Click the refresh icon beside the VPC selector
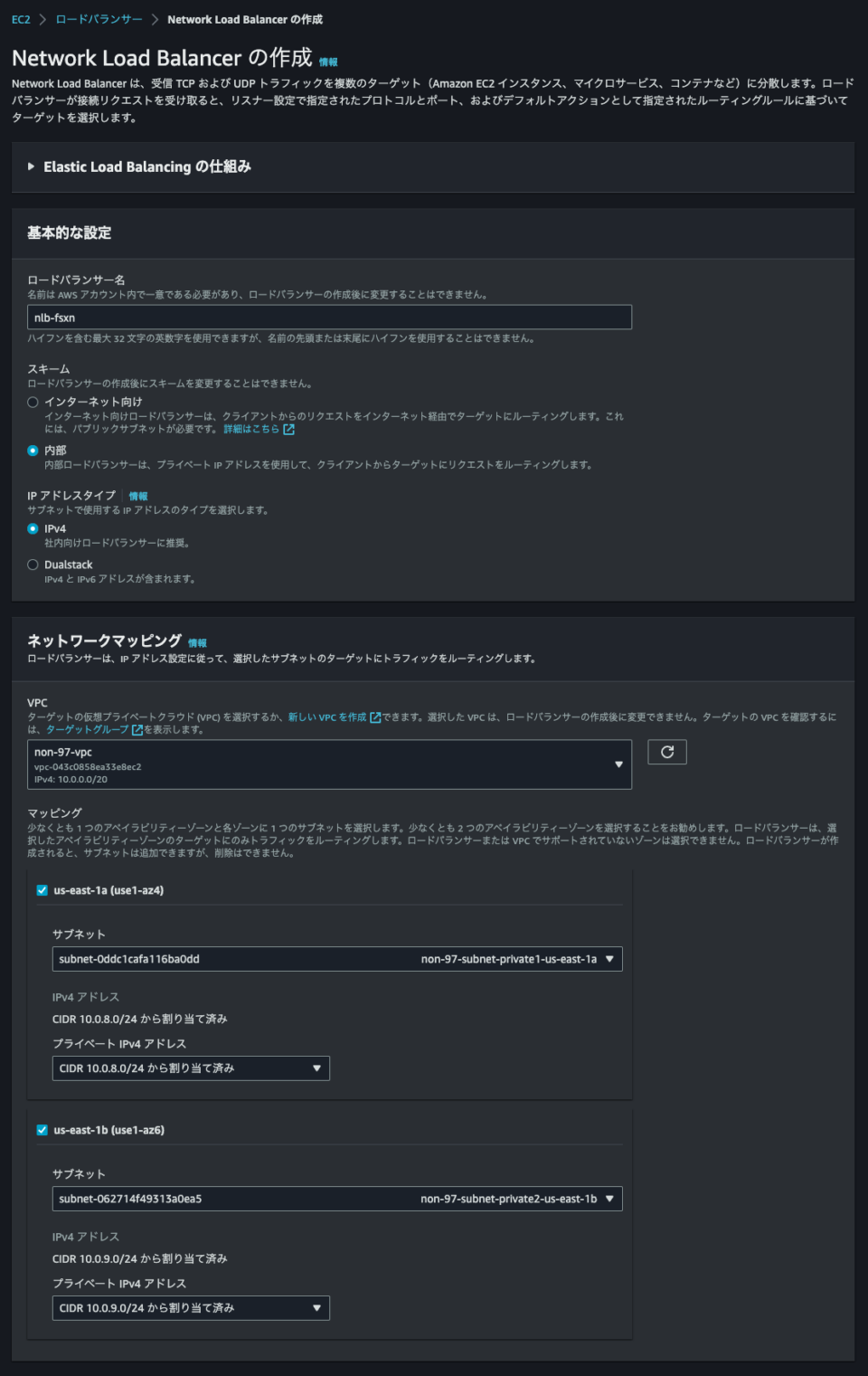Image resolution: width=868 pixels, height=1376 pixels. 666,751
